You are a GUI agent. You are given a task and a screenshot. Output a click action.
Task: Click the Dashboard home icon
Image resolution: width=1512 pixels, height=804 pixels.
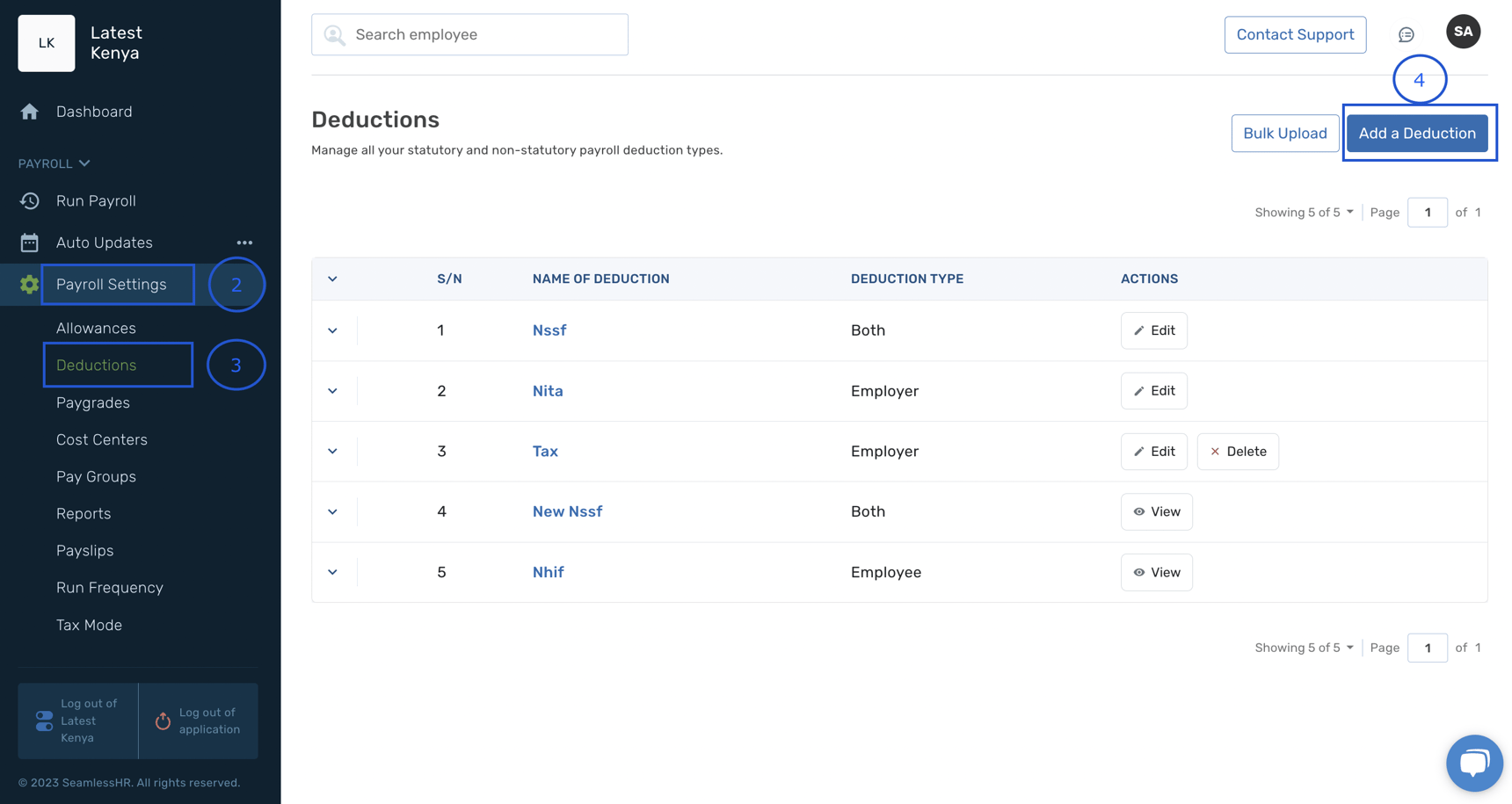pos(30,112)
